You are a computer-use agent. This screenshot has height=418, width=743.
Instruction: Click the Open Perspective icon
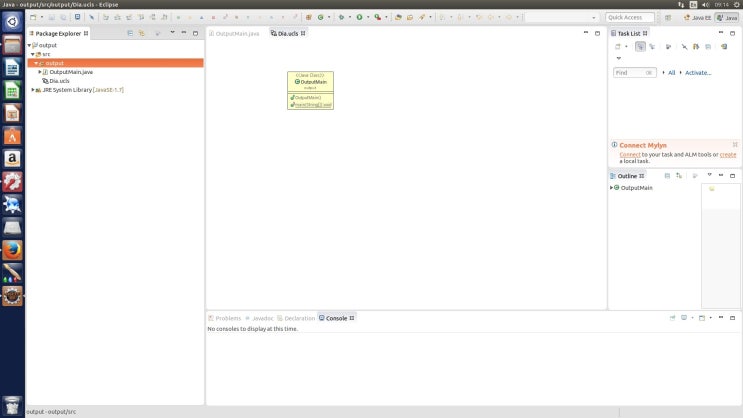668,18
